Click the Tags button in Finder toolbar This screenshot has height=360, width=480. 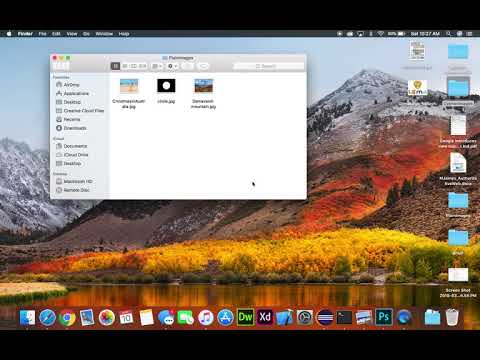203,66
